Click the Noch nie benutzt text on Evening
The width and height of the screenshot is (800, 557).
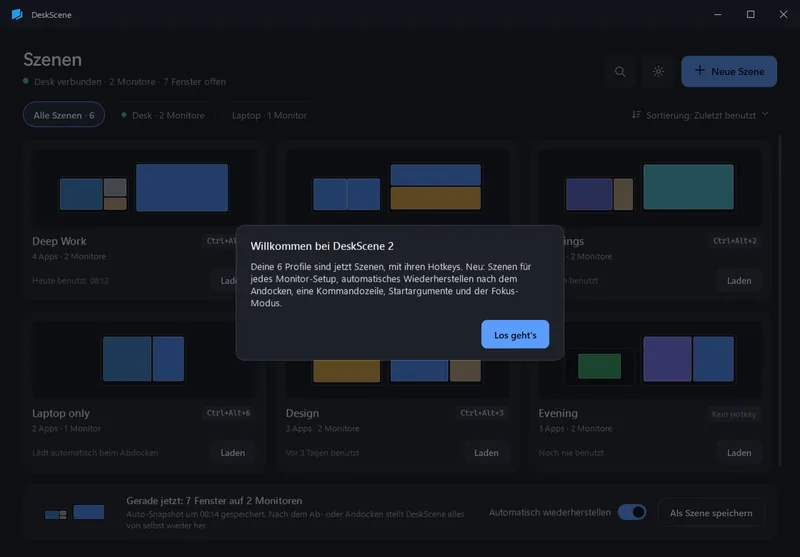(x=571, y=452)
